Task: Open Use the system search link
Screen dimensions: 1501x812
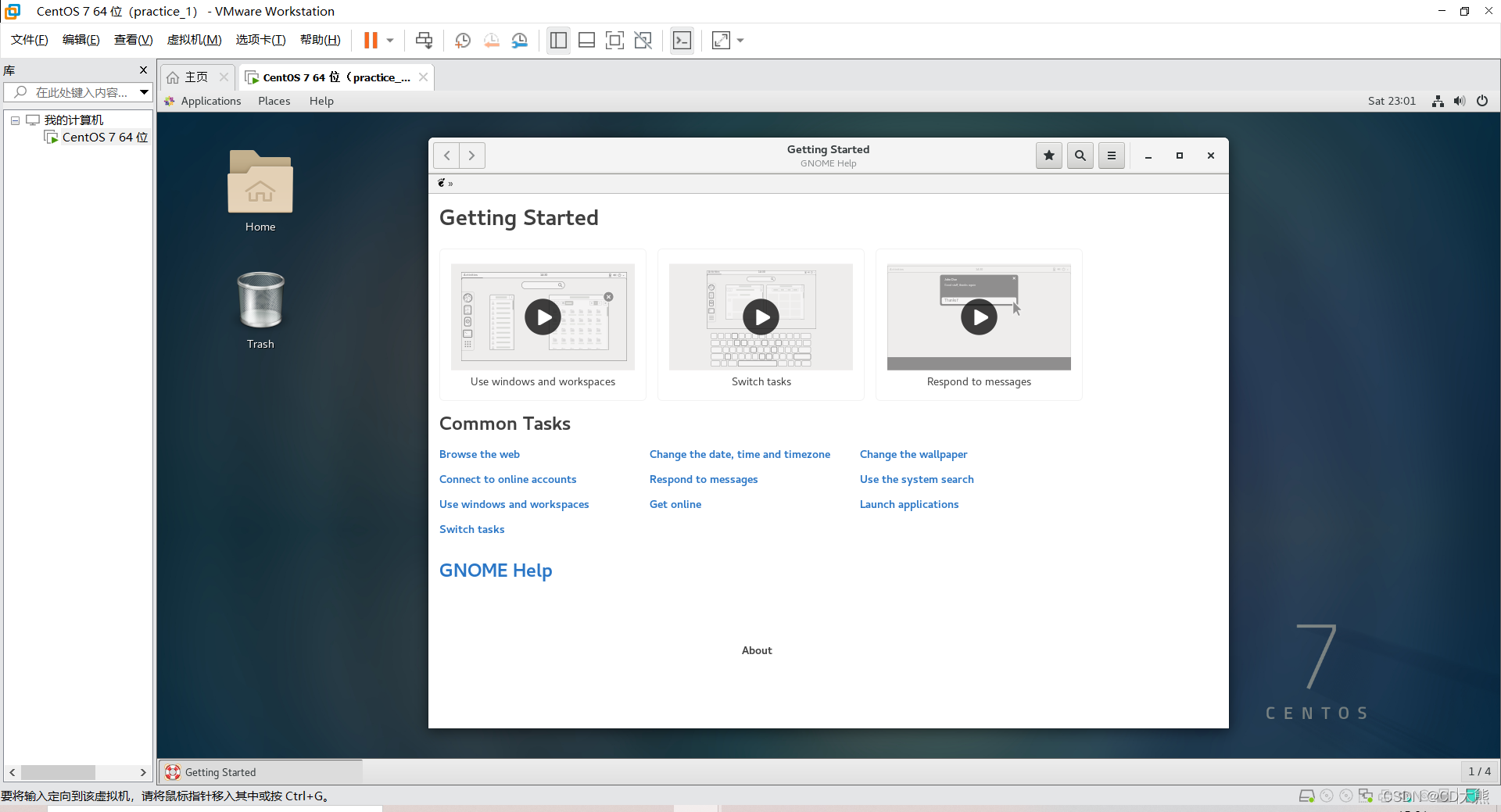Action: (x=916, y=479)
